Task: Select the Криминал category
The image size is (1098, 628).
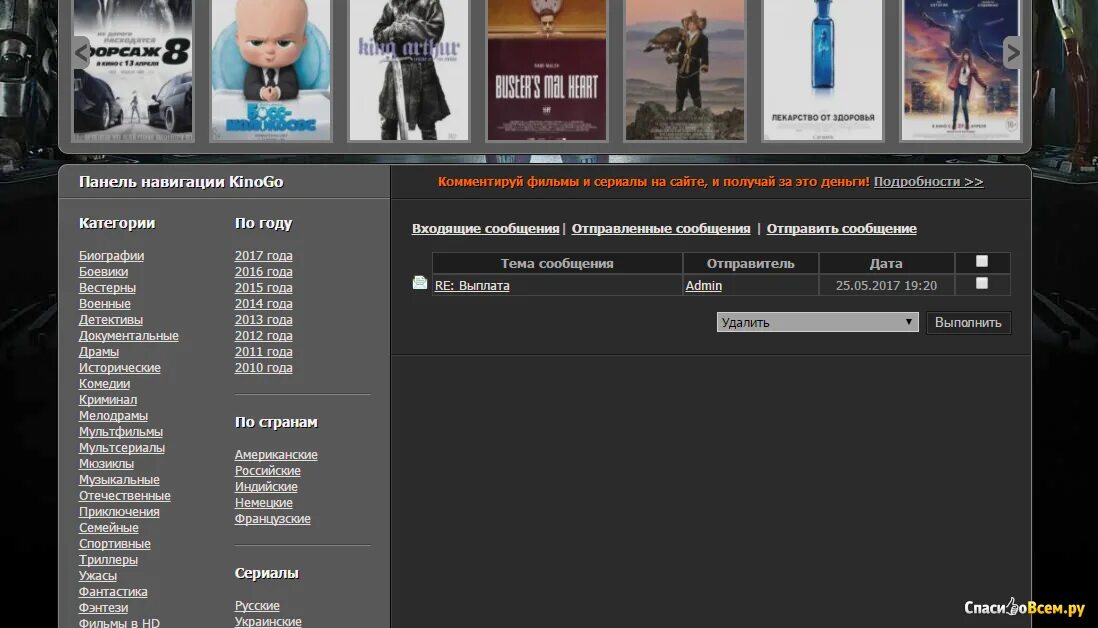Action: (x=108, y=400)
